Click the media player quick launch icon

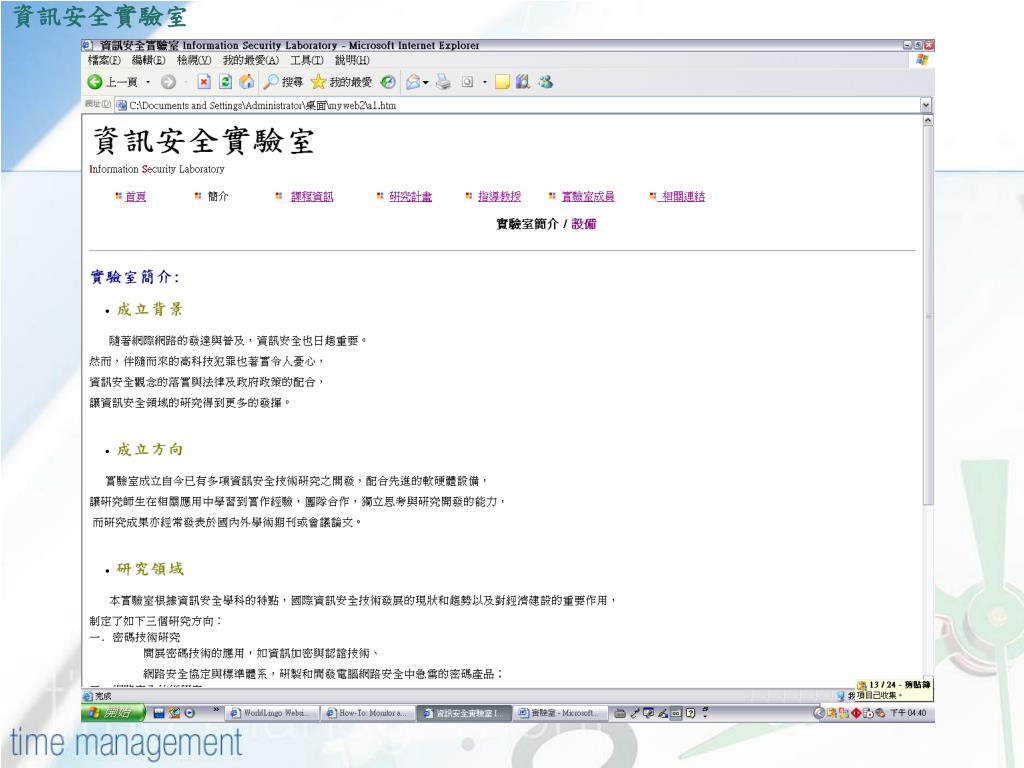coord(190,713)
